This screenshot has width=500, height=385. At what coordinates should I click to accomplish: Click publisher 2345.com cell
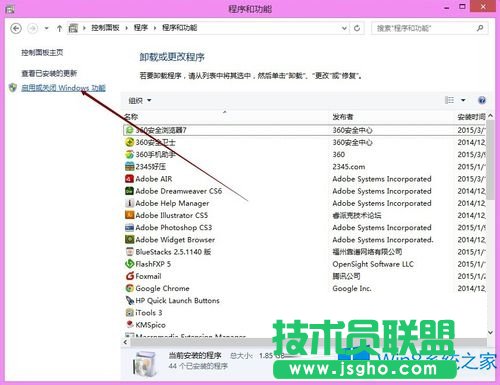tap(349, 167)
